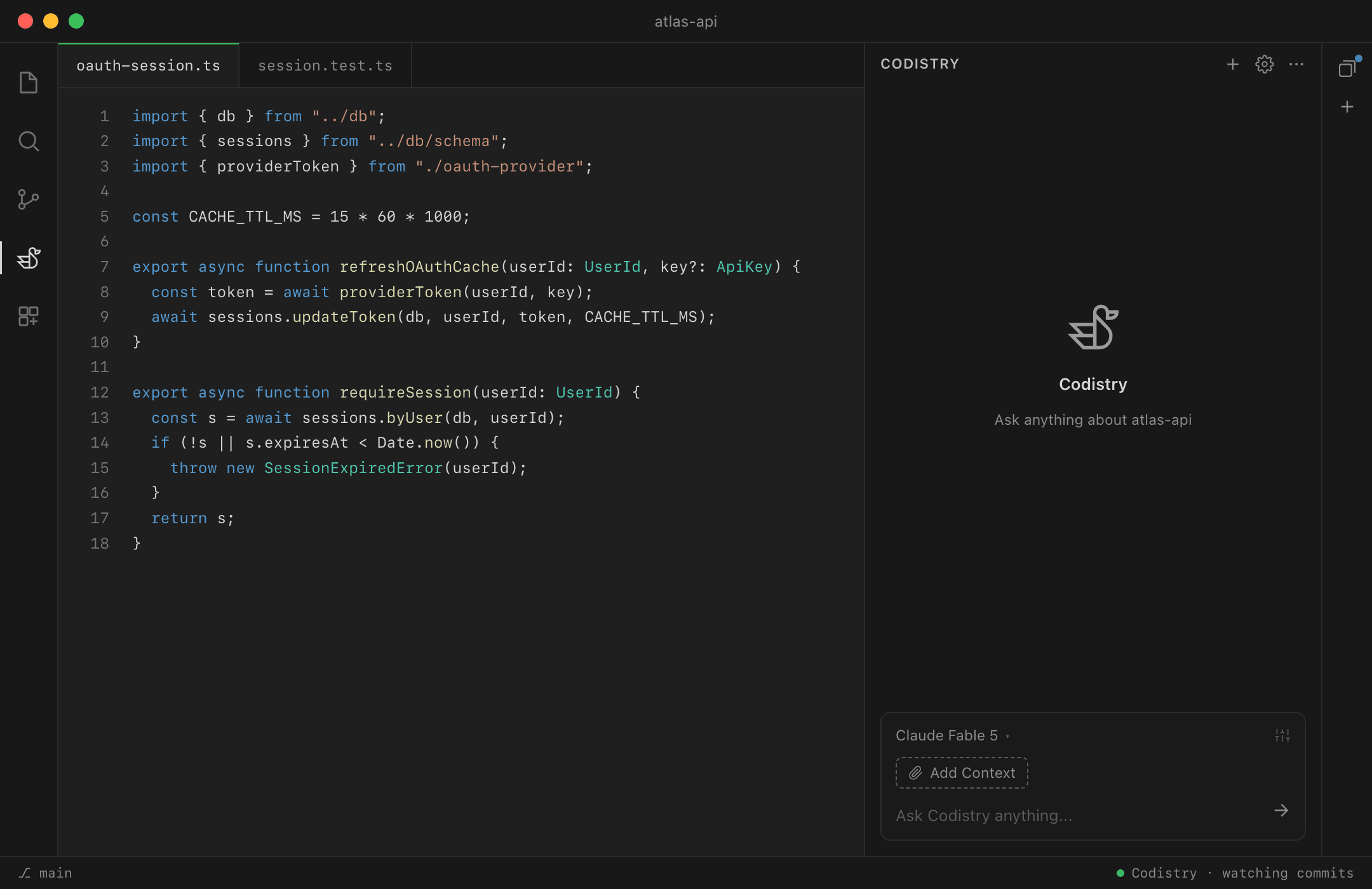Open Codistry settings gear icon
Viewport: 1372px width, 889px height.
(1265, 64)
